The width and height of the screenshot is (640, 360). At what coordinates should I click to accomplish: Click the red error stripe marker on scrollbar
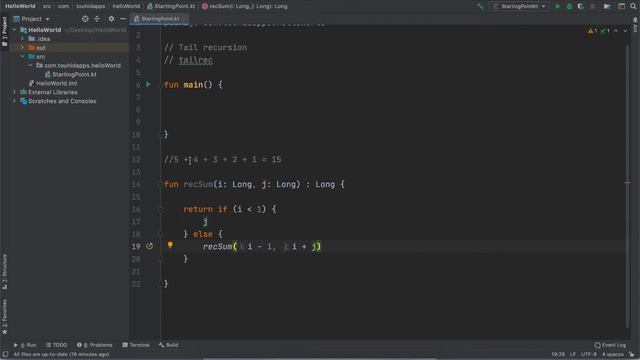point(628,182)
